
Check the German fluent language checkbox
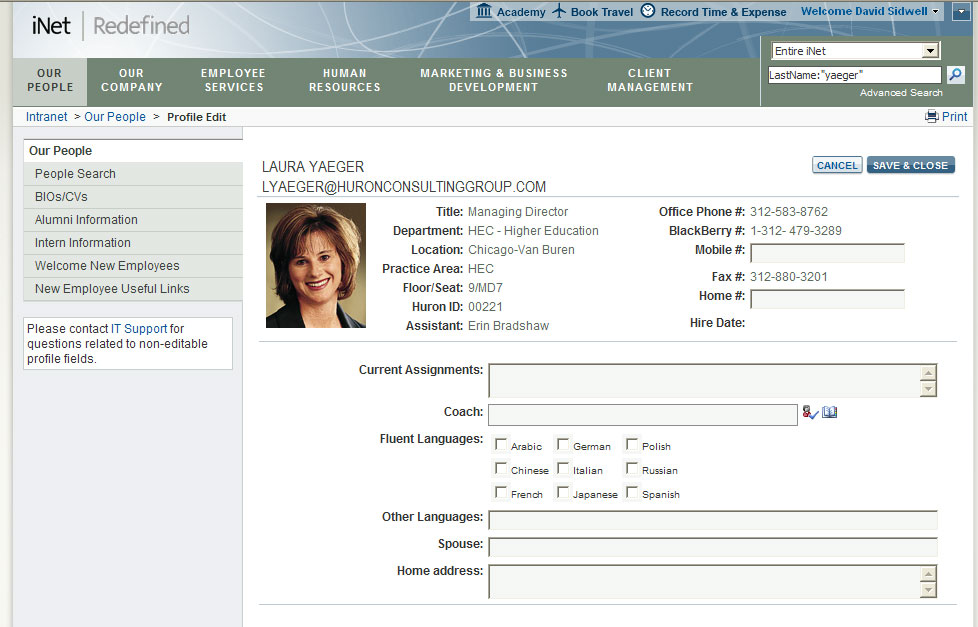tap(563, 444)
